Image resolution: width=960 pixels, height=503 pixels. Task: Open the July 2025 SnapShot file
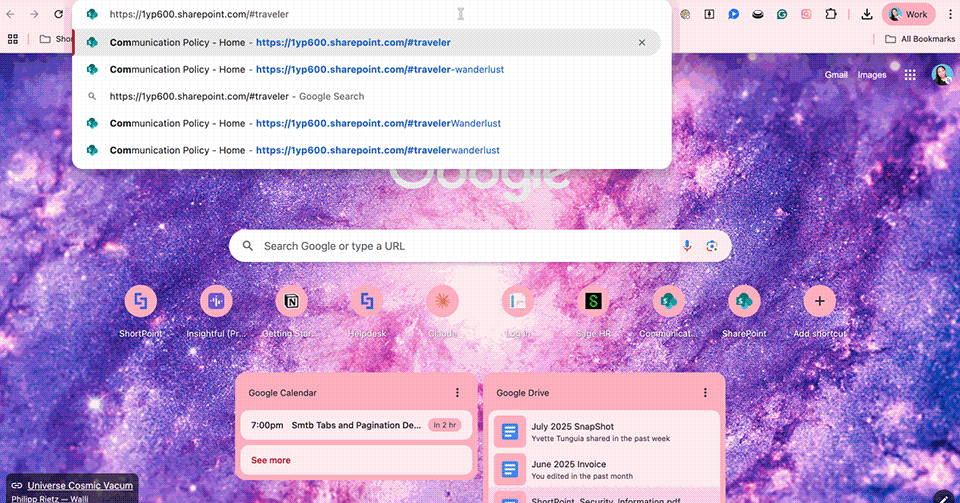pyautogui.click(x=604, y=432)
